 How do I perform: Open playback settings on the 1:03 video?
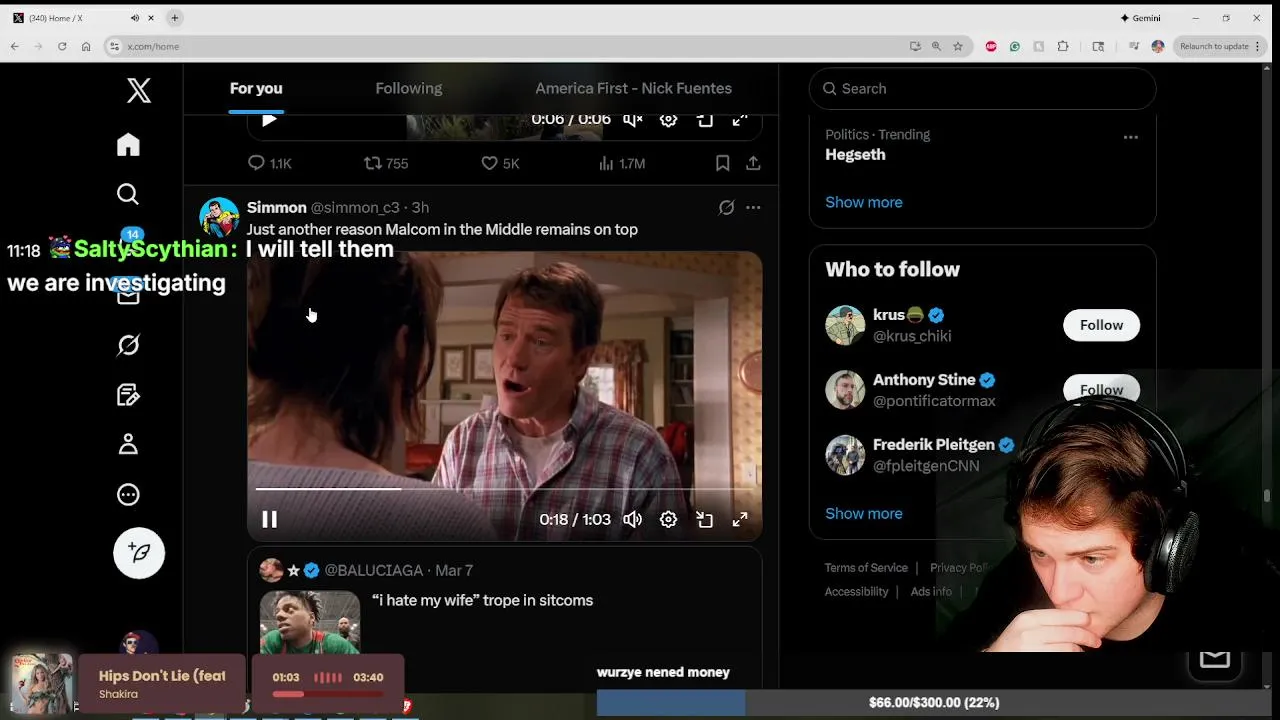[669, 519]
